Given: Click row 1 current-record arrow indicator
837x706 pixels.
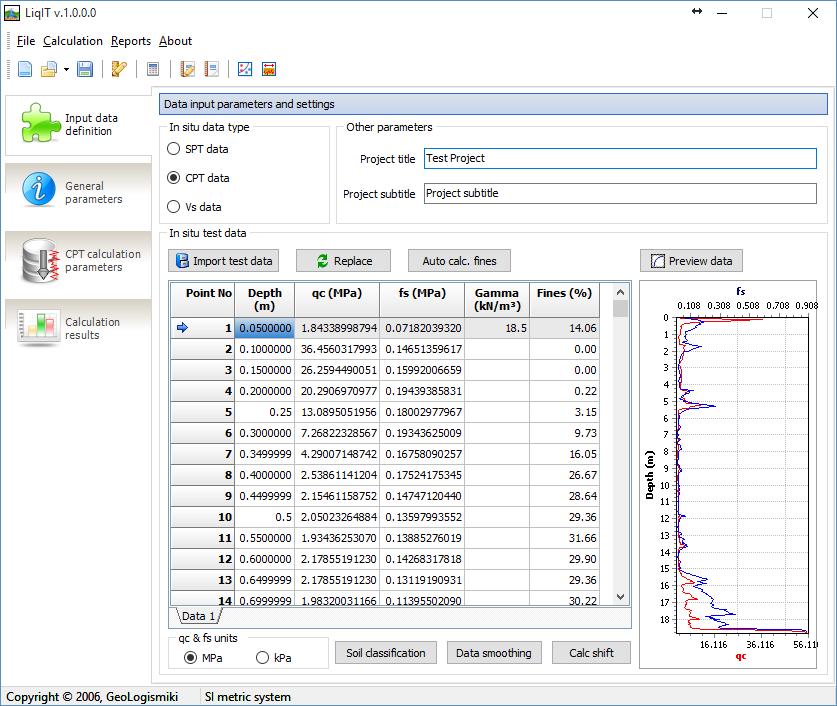Looking at the screenshot, I should (x=183, y=328).
